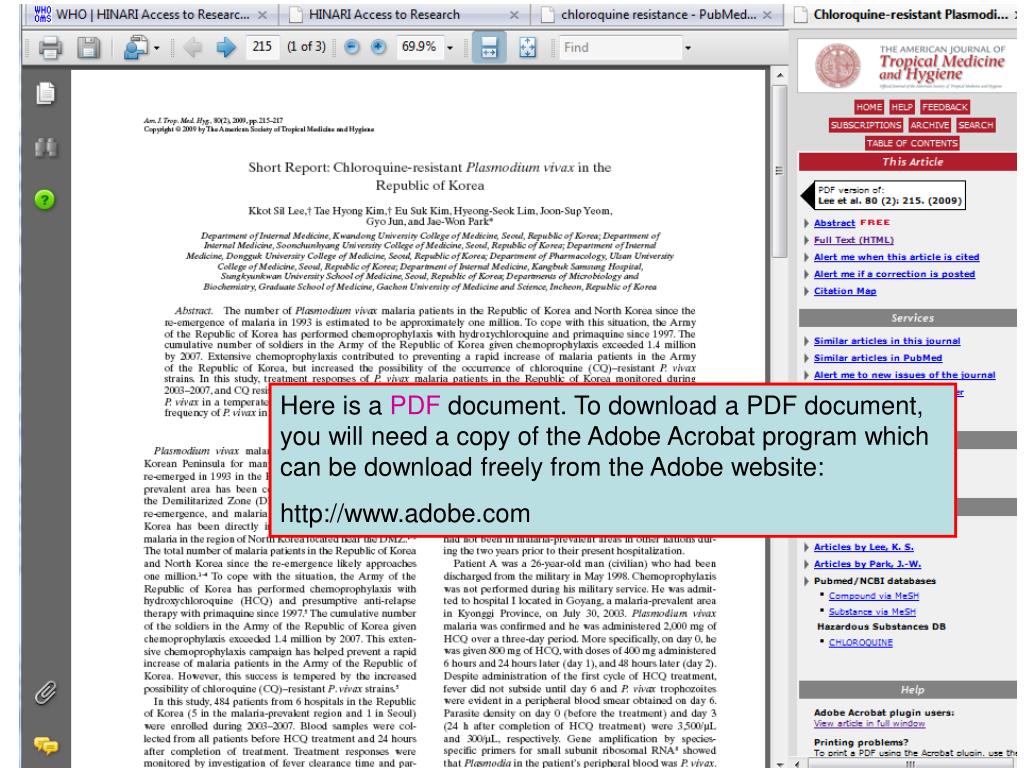The width and height of the screenshot is (1024, 768).
Task: Select the fit one full page icon
Action: [528, 47]
